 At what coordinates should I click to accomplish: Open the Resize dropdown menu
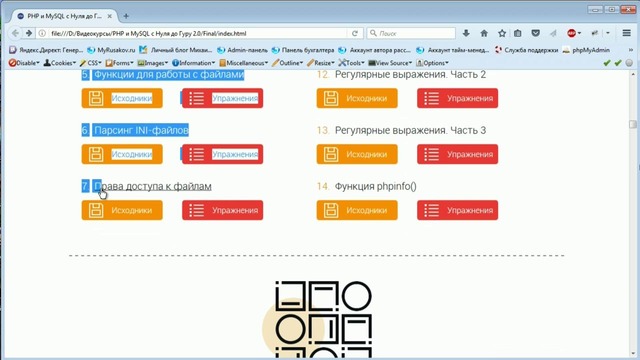pyautogui.click(x=321, y=63)
